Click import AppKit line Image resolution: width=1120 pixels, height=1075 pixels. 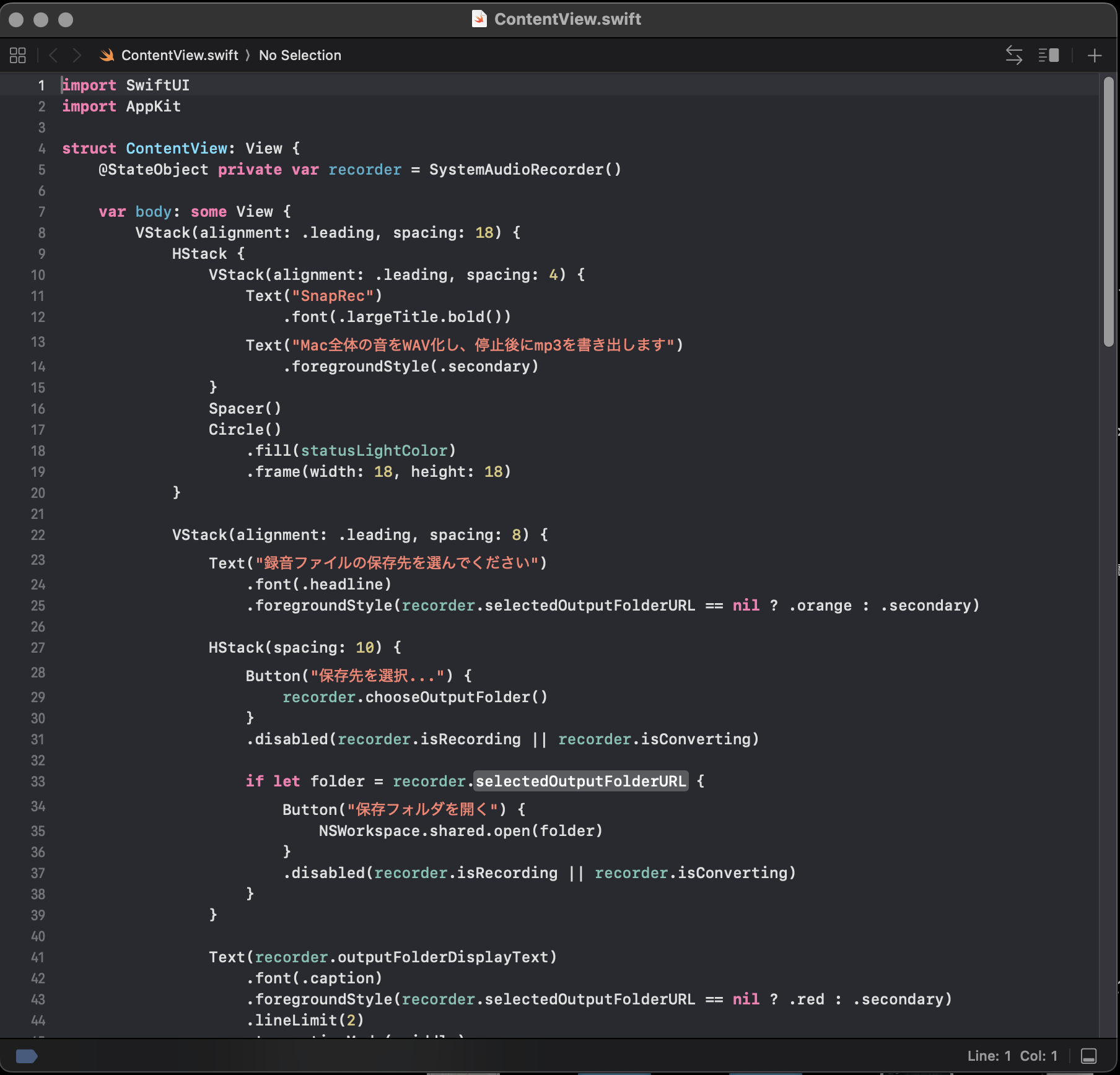(121, 107)
